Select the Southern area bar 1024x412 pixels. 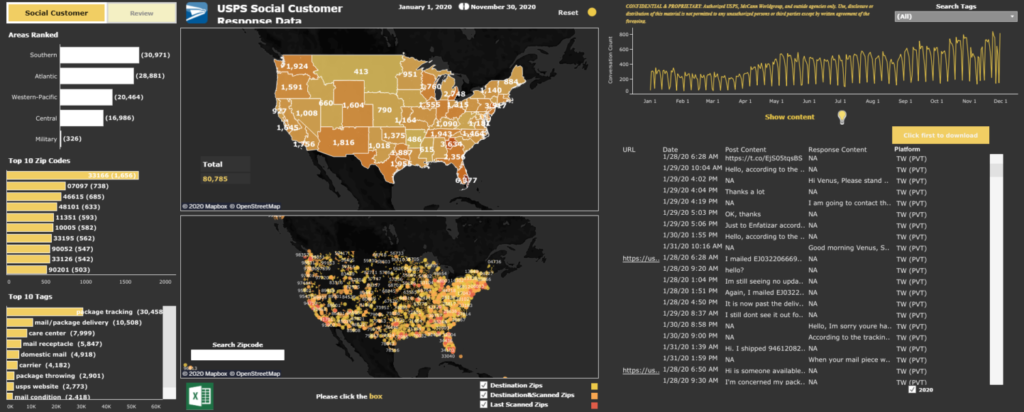tap(99, 55)
